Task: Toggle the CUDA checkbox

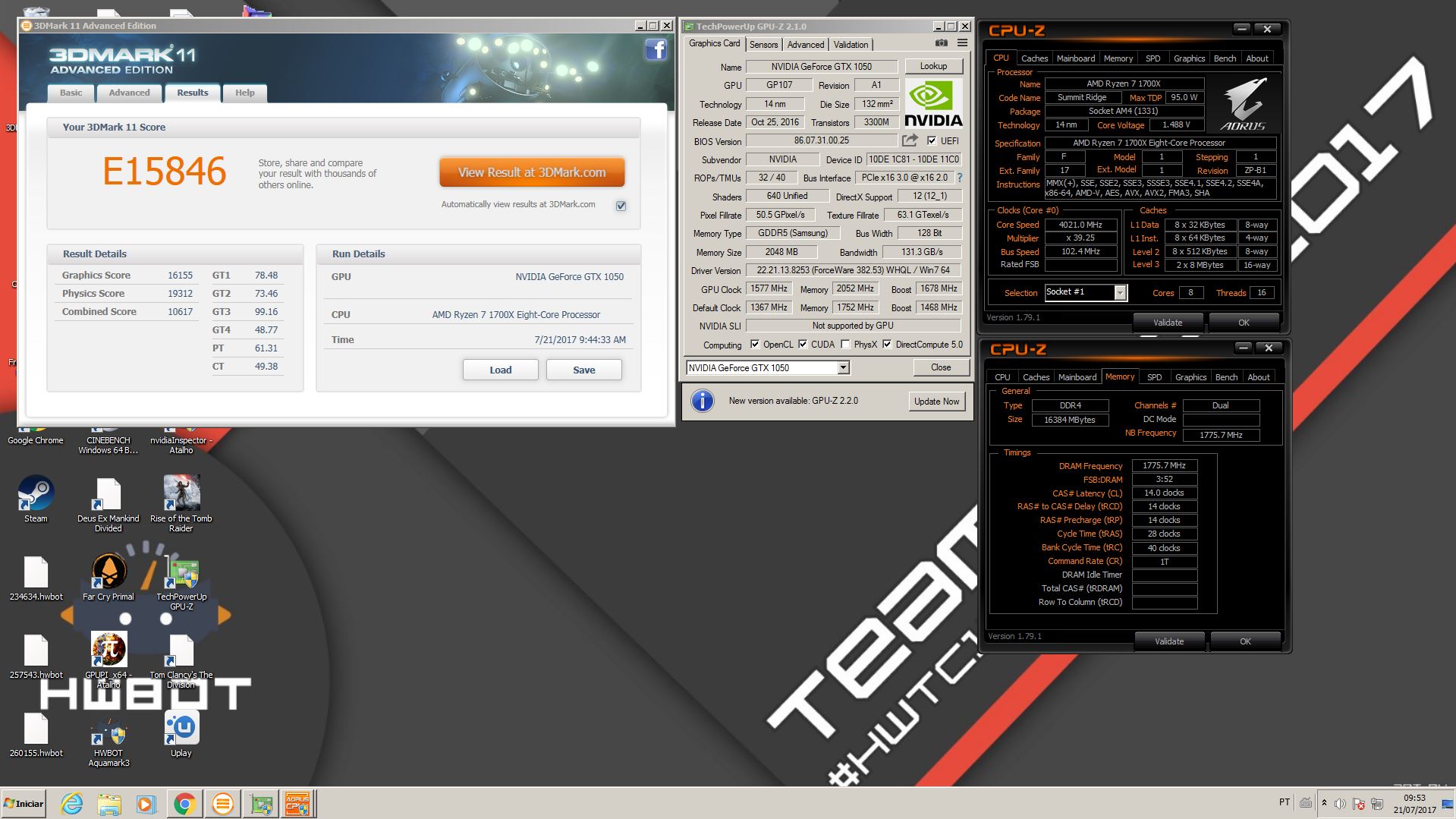Action: (803, 344)
